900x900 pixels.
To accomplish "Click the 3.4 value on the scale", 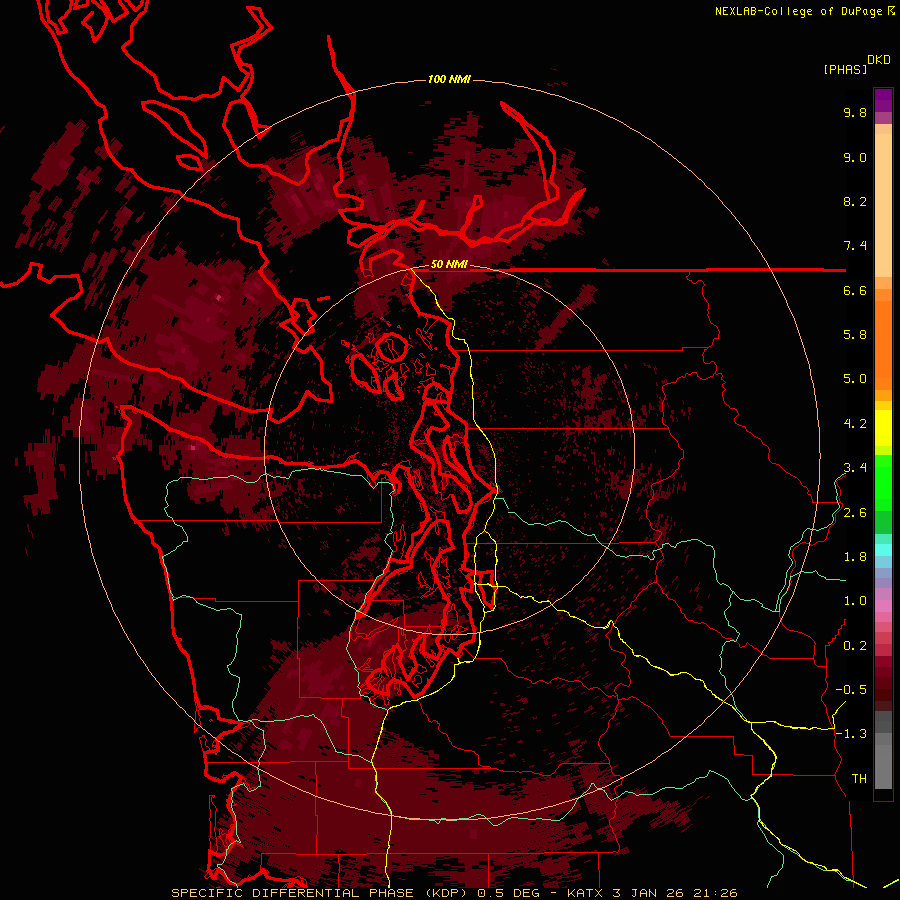I will click(855, 468).
